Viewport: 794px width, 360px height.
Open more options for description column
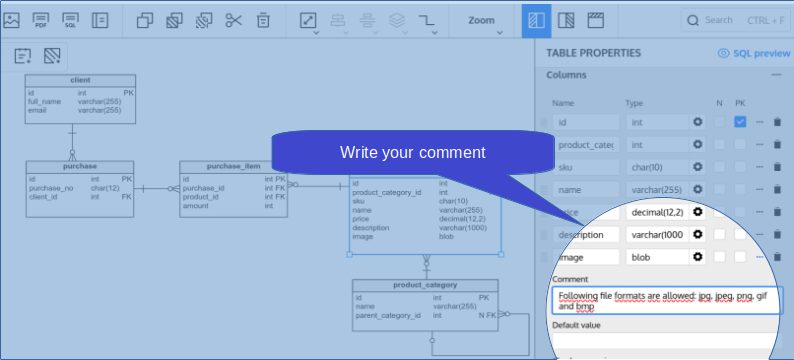[760, 234]
